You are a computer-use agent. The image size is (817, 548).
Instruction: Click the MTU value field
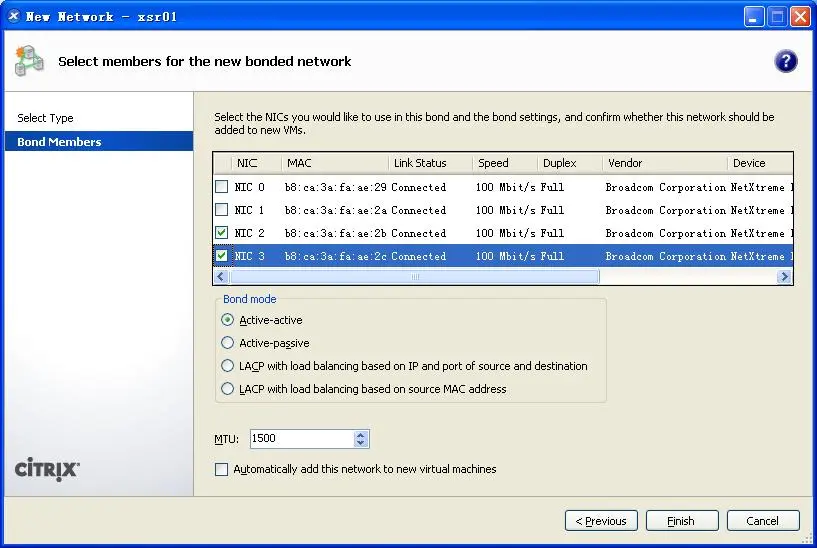[x=302, y=439]
